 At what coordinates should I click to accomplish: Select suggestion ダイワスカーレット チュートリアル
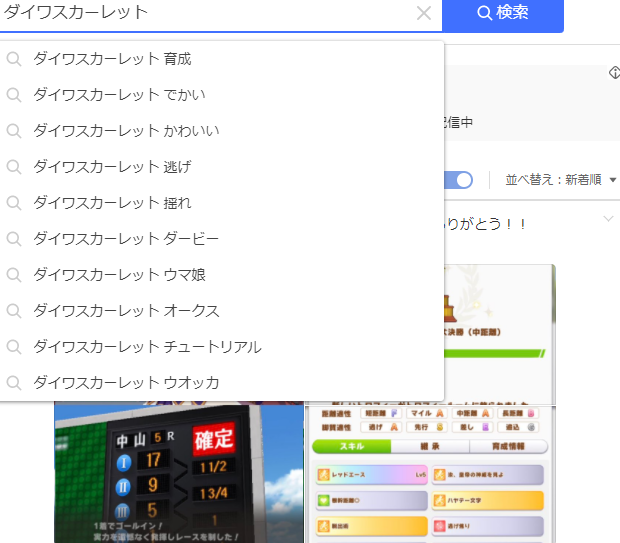[x=221, y=347]
